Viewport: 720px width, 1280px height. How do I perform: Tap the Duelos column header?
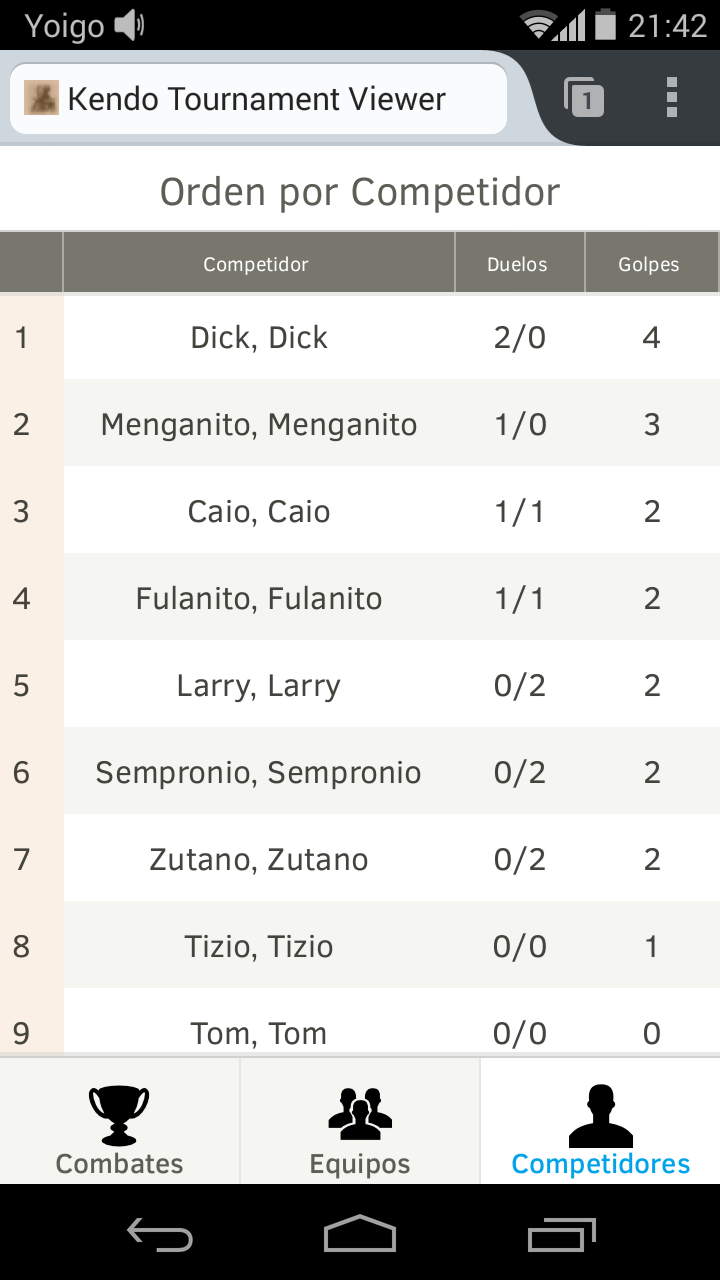point(518,264)
